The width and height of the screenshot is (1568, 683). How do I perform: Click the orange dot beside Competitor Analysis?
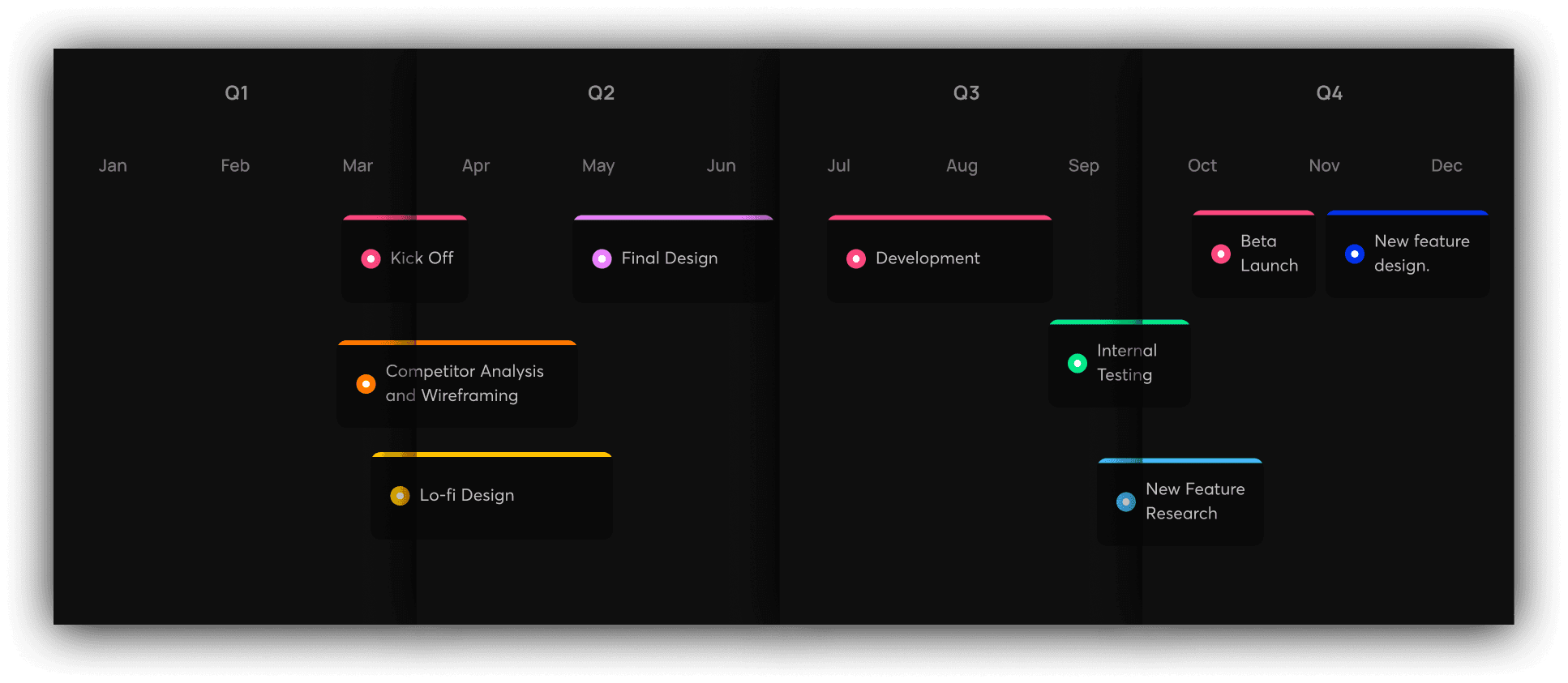pyautogui.click(x=366, y=383)
